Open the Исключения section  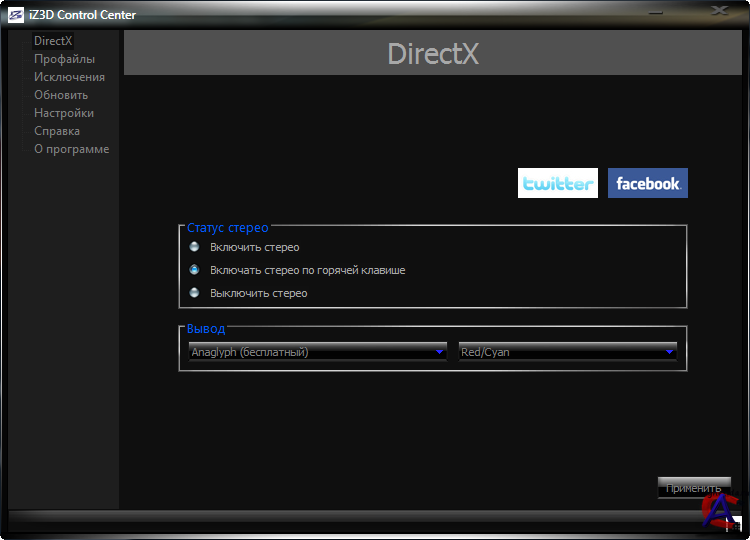coord(69,77)
